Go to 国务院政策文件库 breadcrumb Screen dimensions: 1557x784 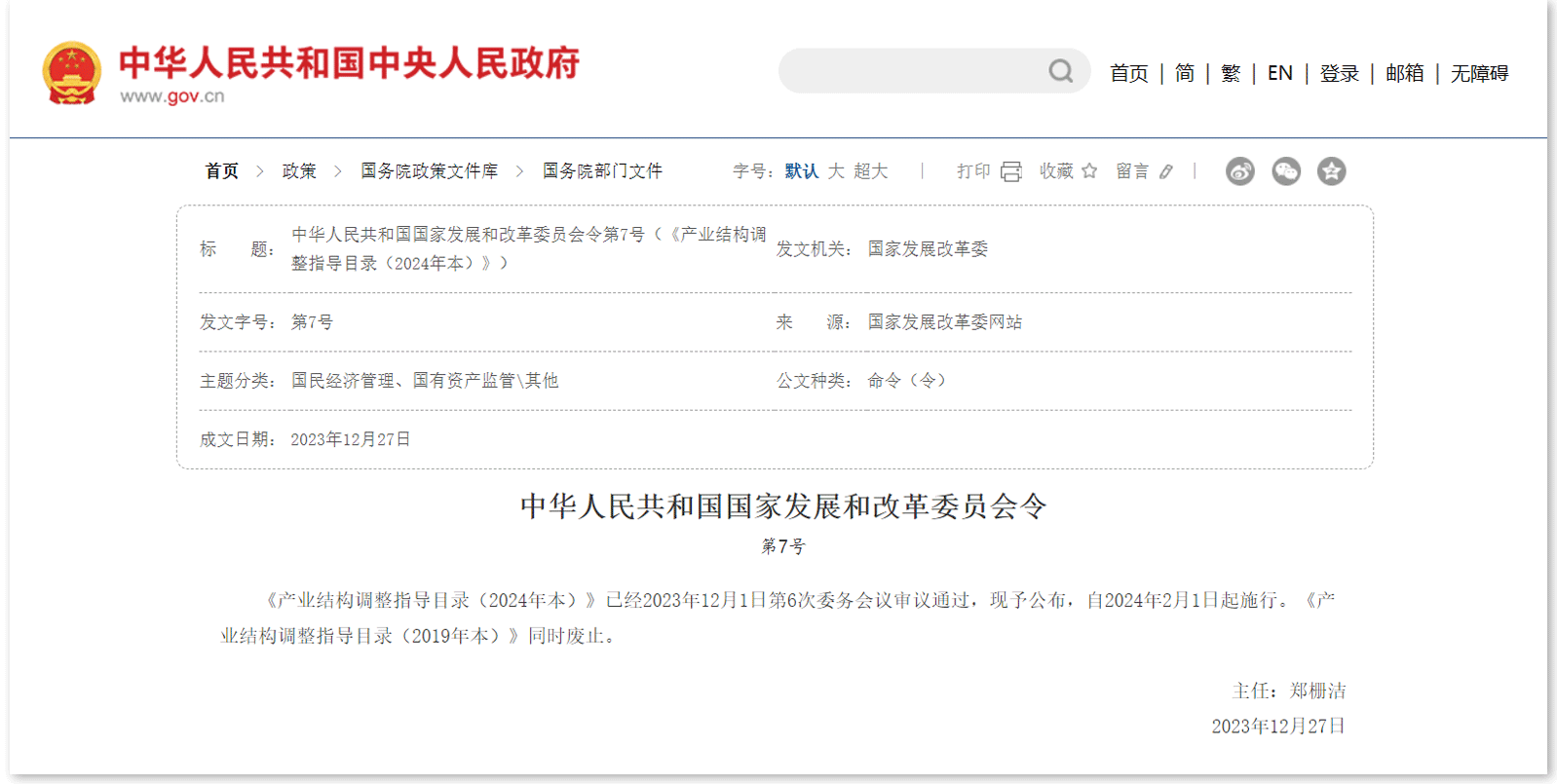[430, 171]
